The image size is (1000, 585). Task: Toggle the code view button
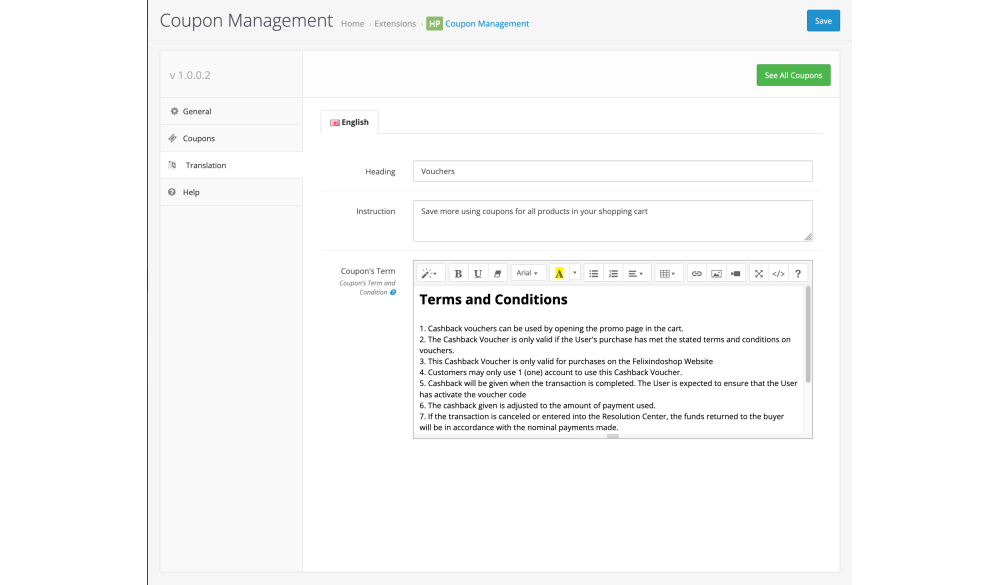pos(778,273)
